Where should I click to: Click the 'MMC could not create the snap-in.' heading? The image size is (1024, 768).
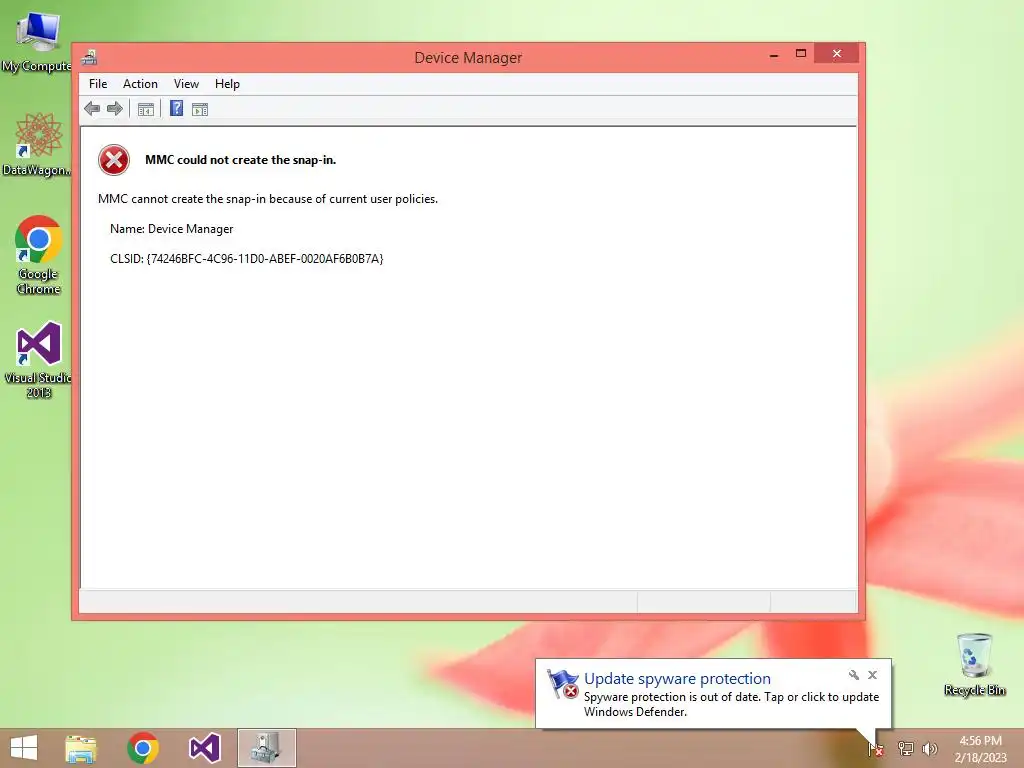240,160
